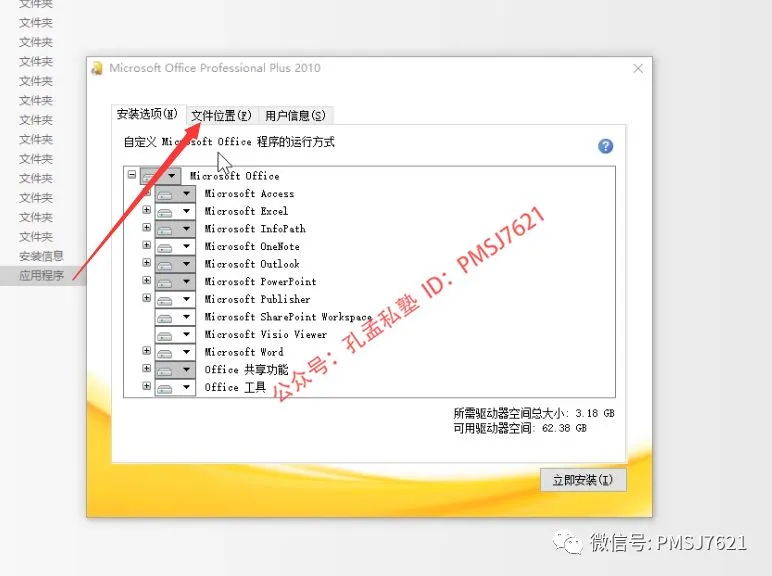
Task: Click 立即安装(I) button
Action: click(583, 480)
